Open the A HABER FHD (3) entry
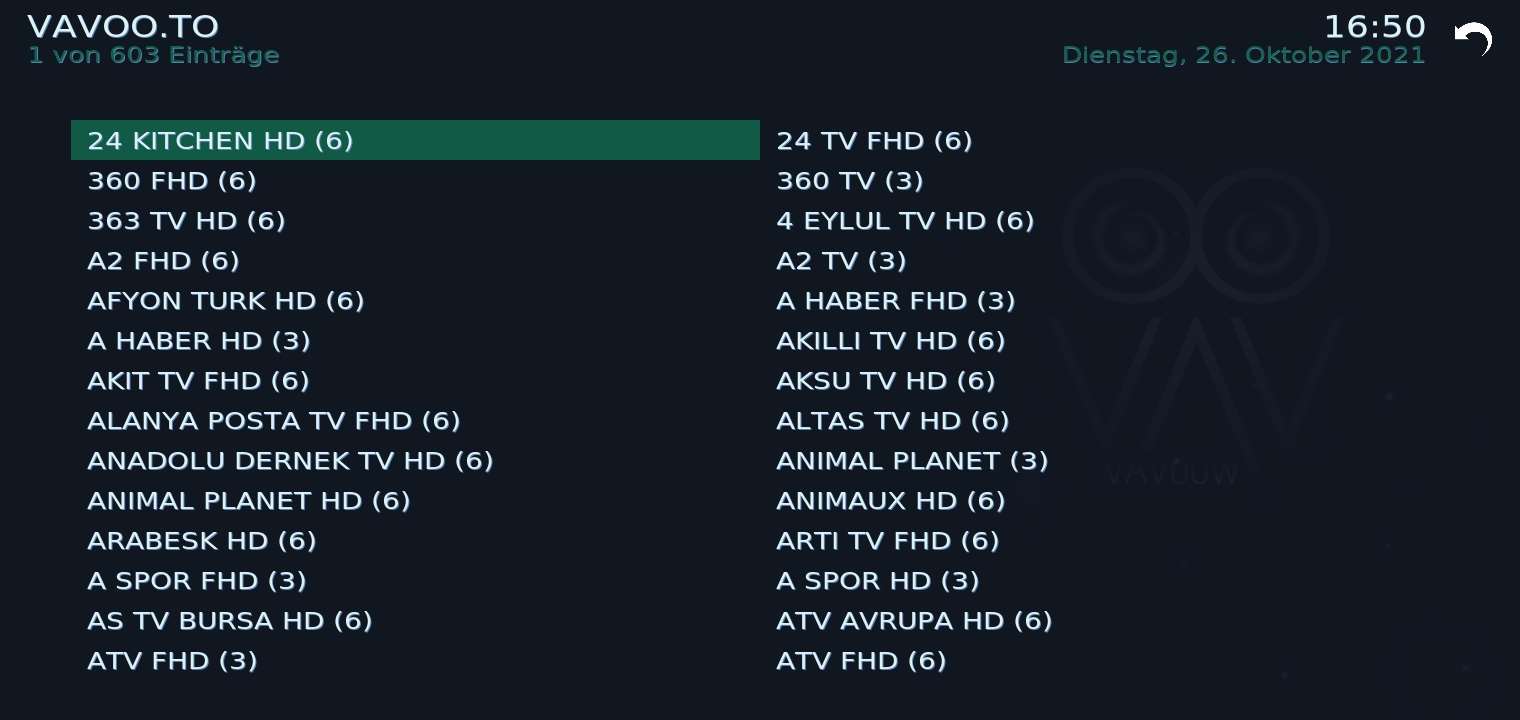Viewport: 1520px width, 720px height. pos(895,301)
